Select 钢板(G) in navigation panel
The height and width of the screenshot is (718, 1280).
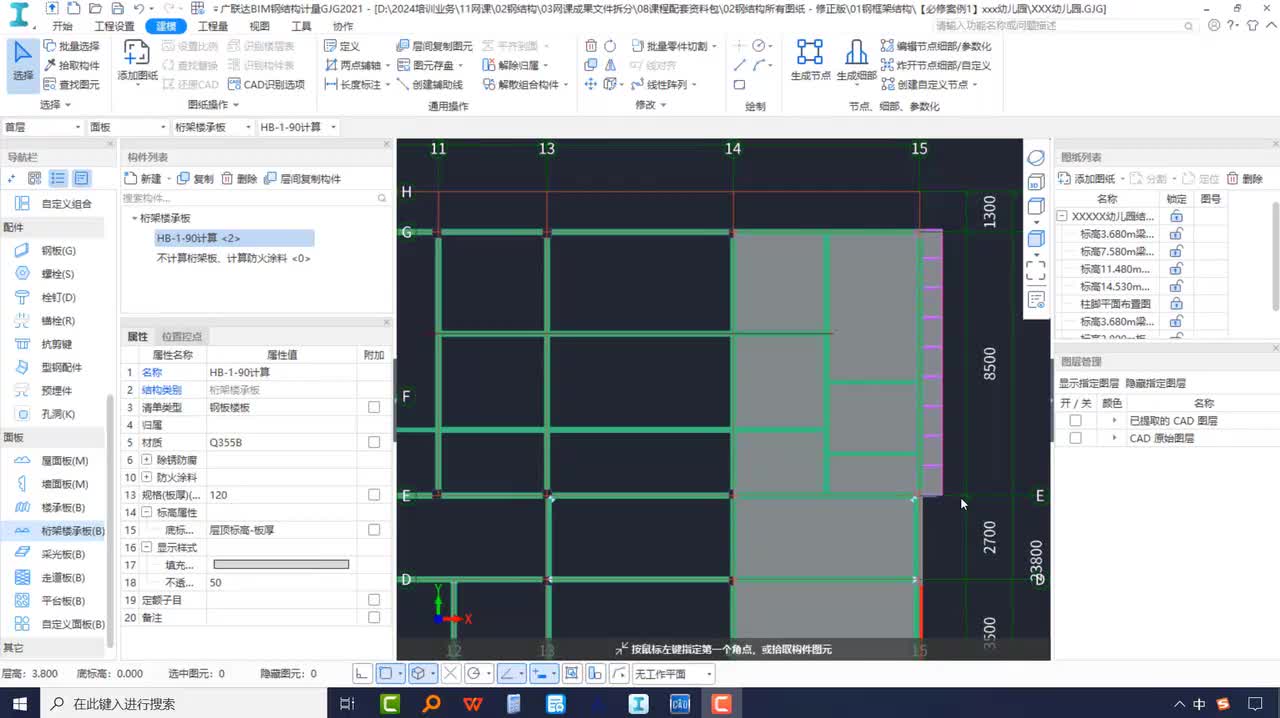tap(46, 251)
